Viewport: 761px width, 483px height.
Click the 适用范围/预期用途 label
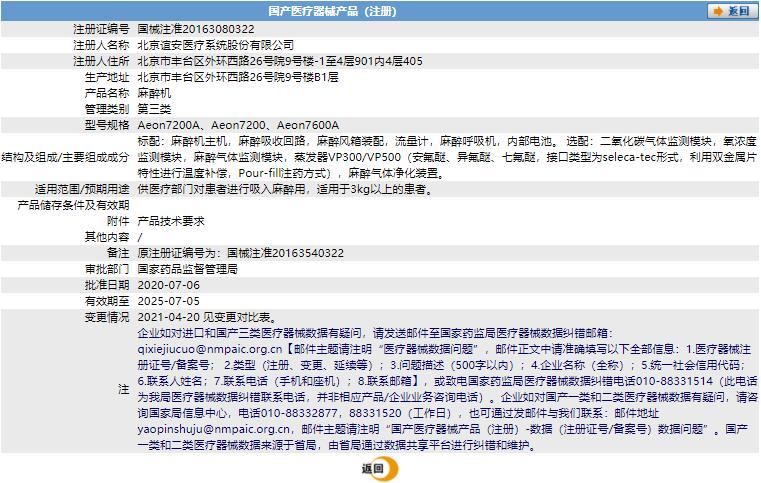coord(82,189)
